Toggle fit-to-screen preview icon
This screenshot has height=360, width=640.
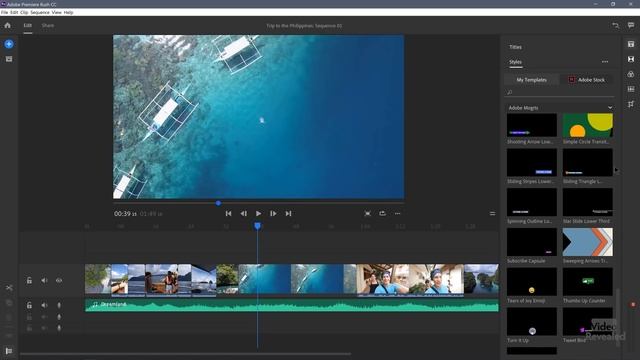(367, 213)
